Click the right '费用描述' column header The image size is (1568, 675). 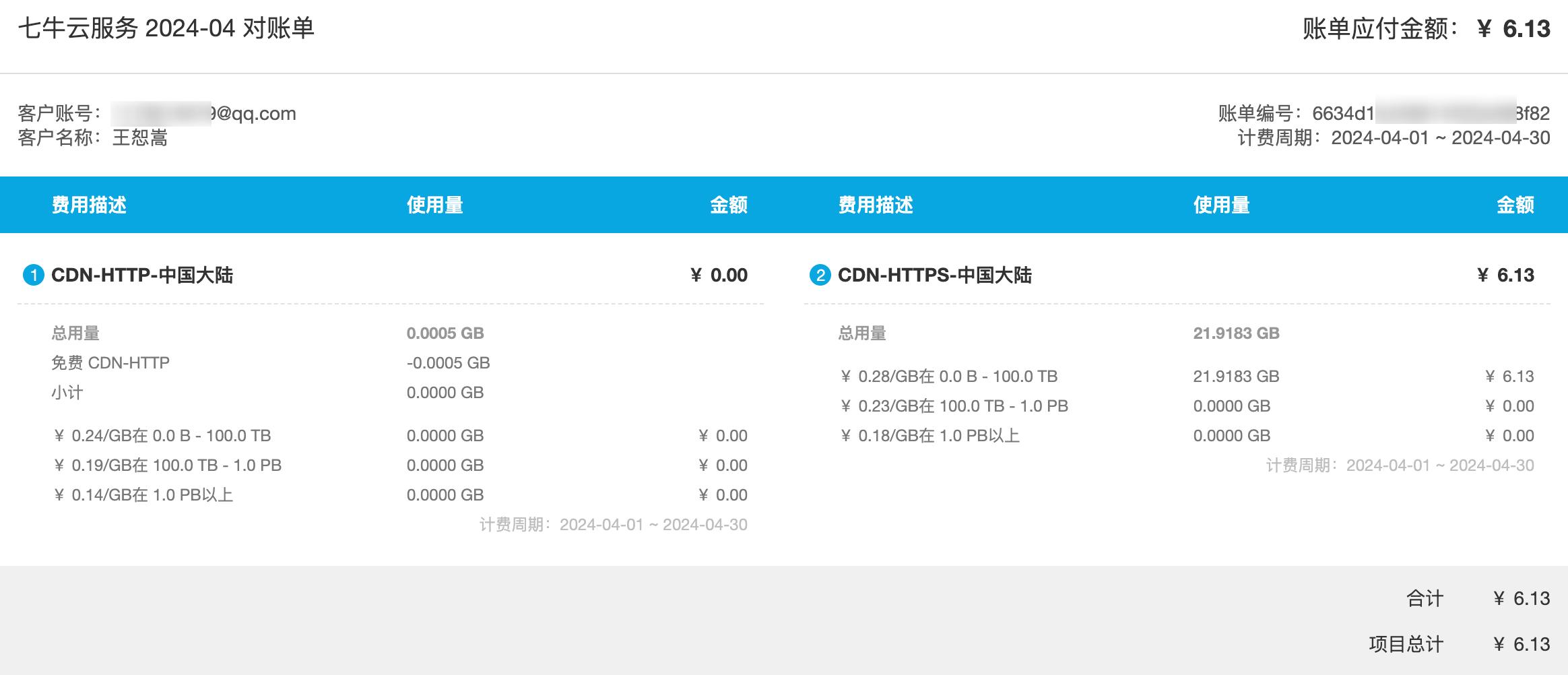pos(876,205)
